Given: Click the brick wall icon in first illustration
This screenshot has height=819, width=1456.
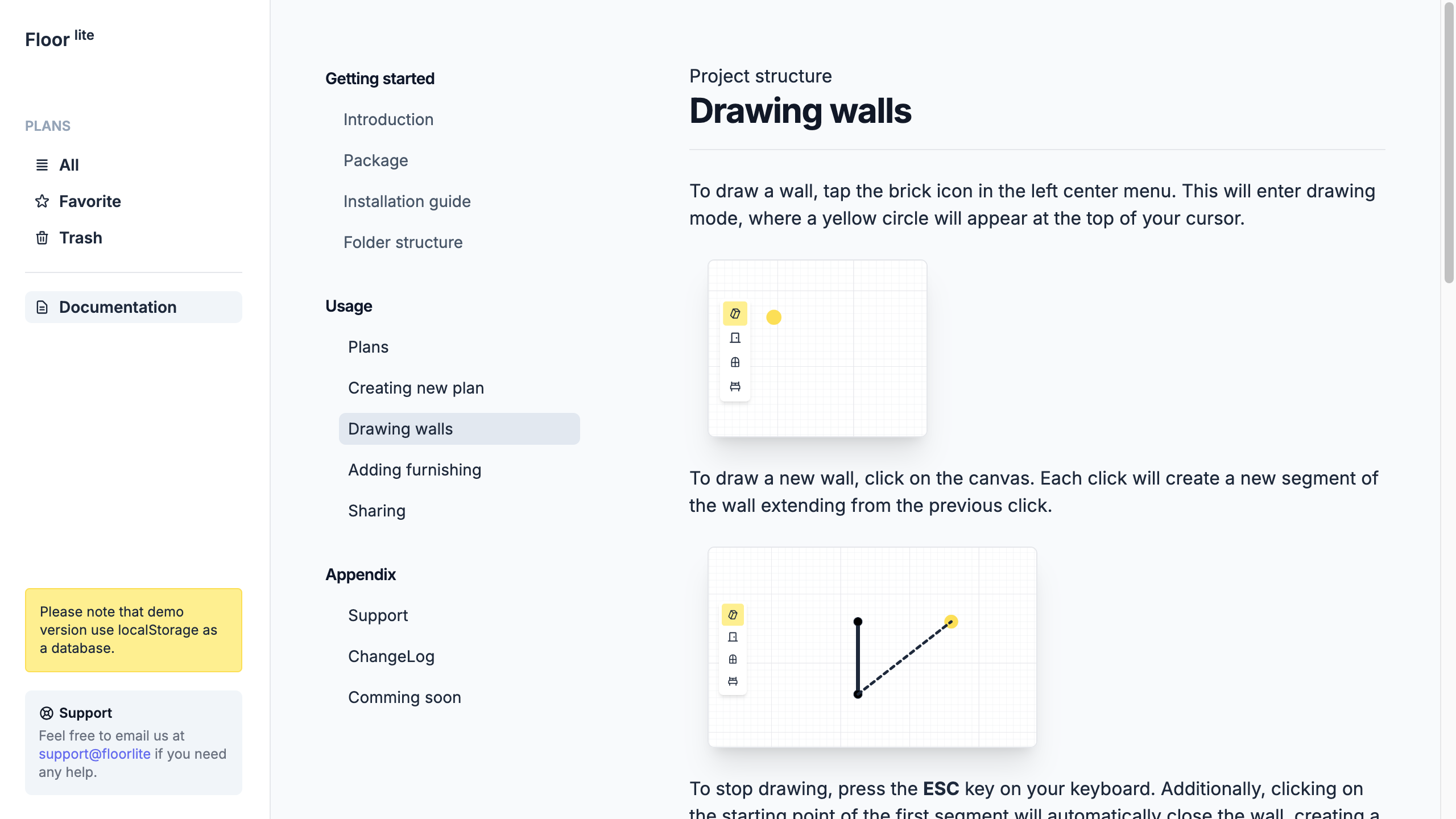Looking at the screenshot, I should [x=735, y=313].
